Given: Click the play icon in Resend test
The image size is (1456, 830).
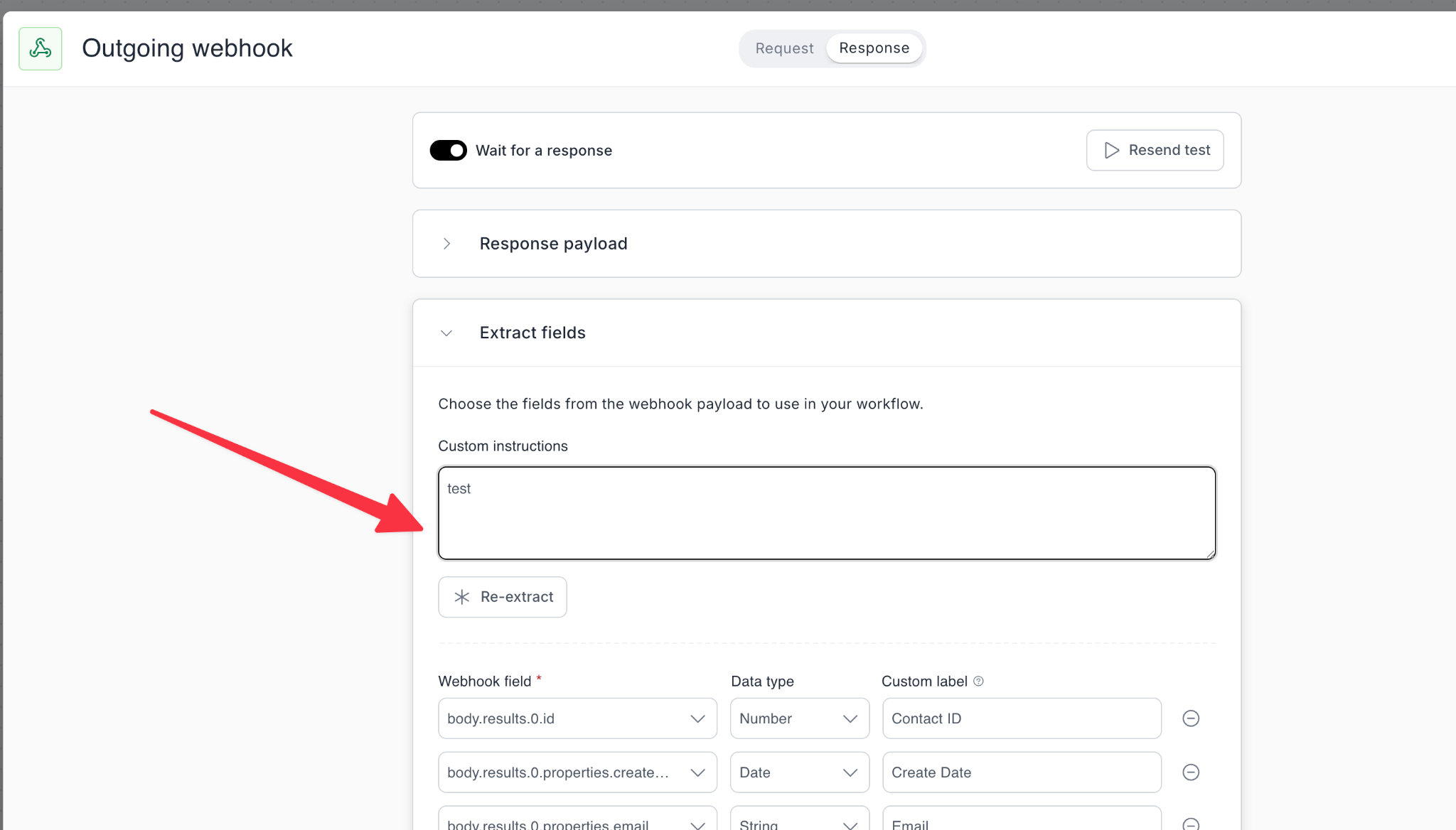Looking at the screenshot, I should pos(1111,150).
